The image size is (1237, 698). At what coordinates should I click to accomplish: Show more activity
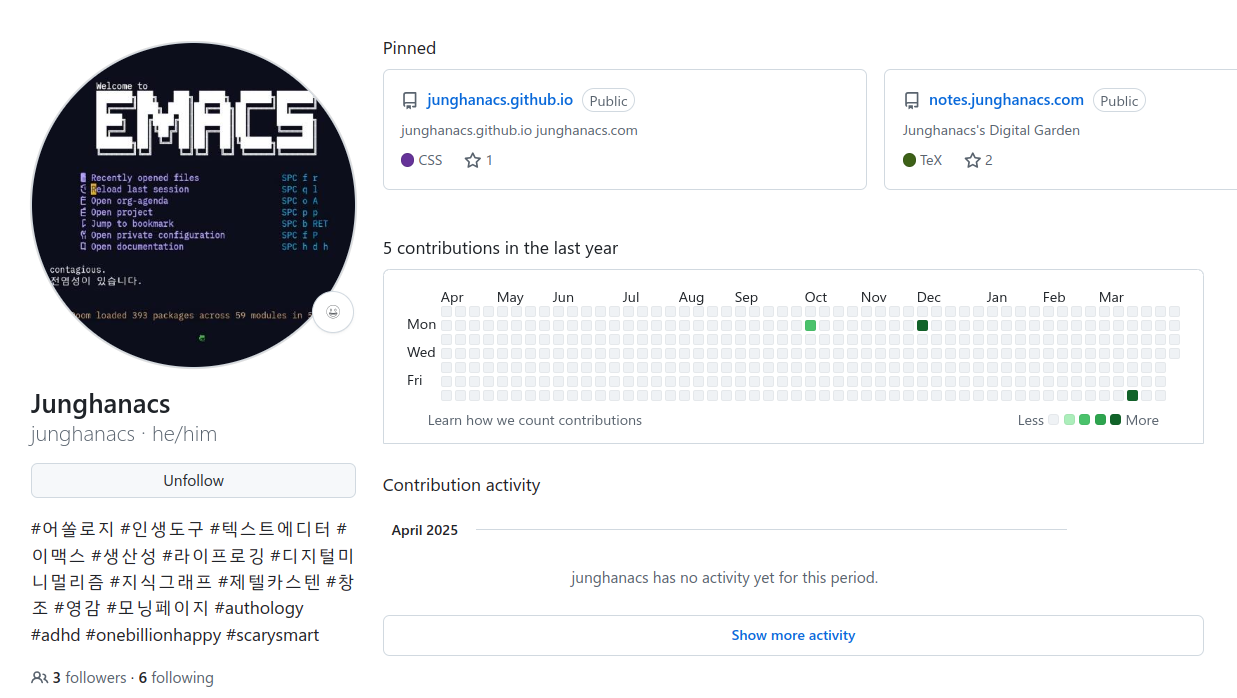(x=793, y=635)
